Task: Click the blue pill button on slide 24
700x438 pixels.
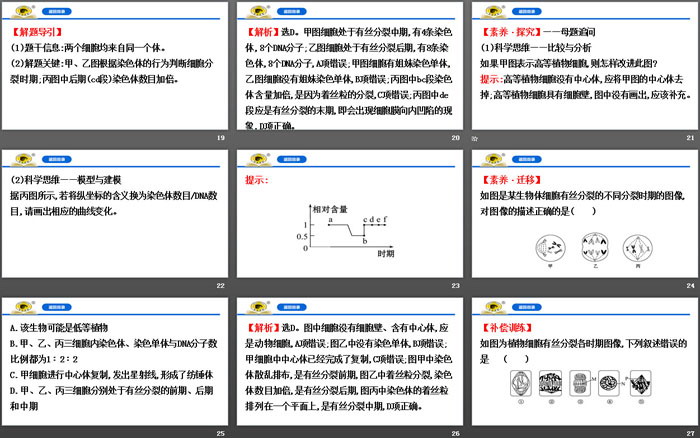Action: coord(527,159)
